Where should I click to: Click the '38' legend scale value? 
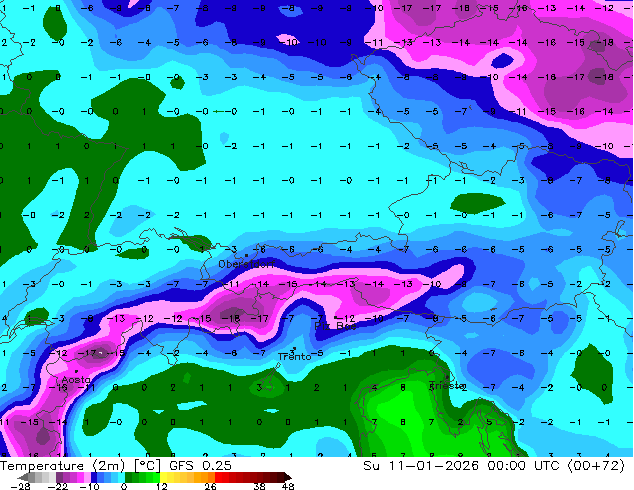click(x=260, y=486)
